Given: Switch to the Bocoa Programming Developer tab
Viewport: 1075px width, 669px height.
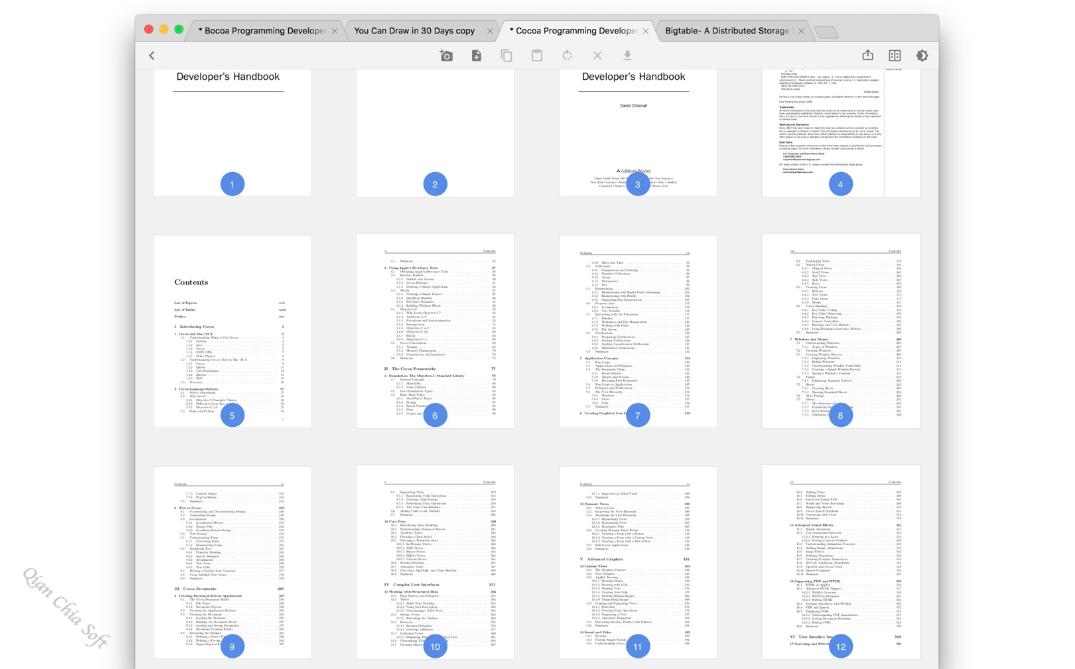Looking at the screenshot, I should 265,31.
